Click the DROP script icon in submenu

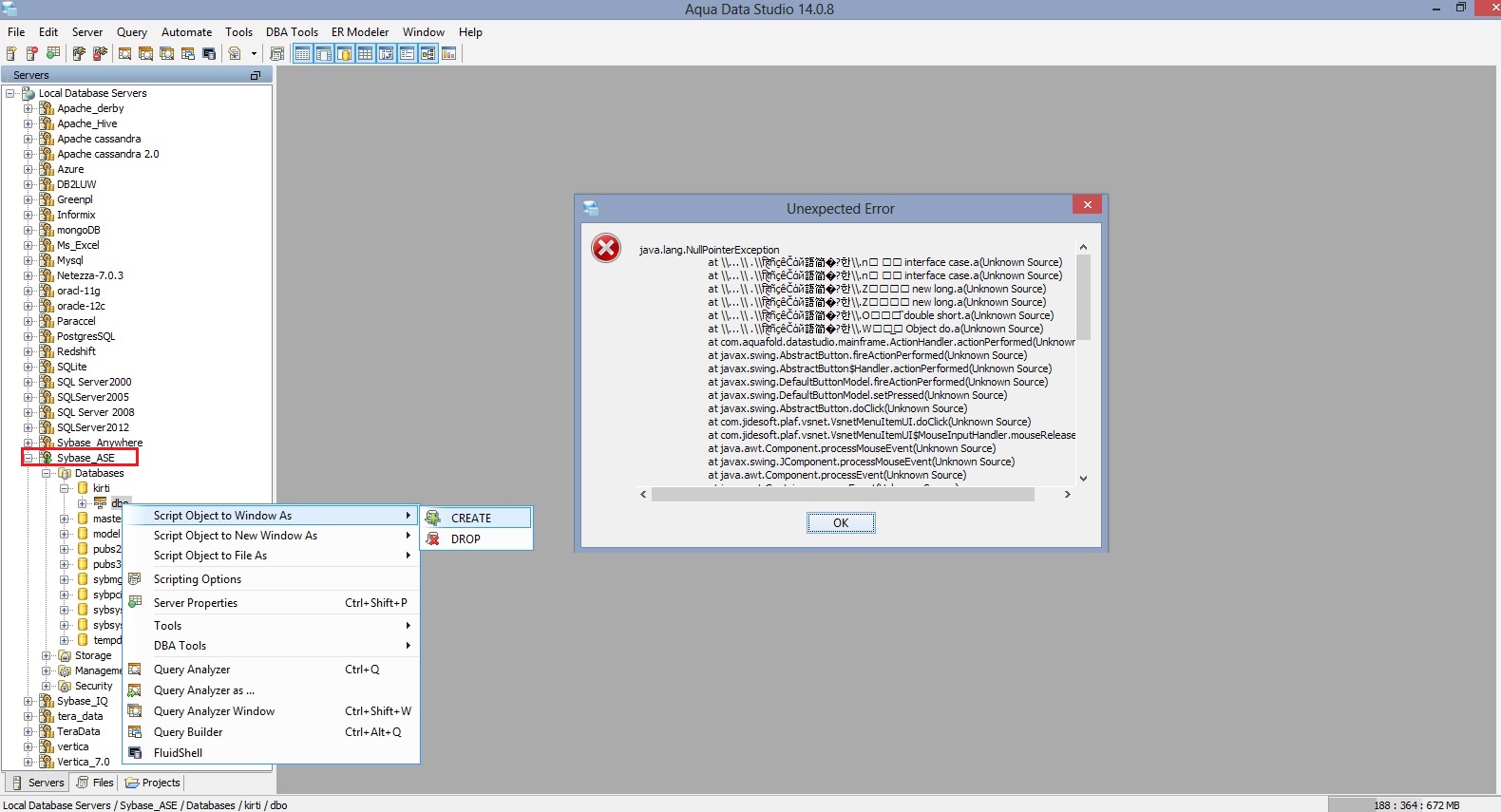(x=433, y=538)
